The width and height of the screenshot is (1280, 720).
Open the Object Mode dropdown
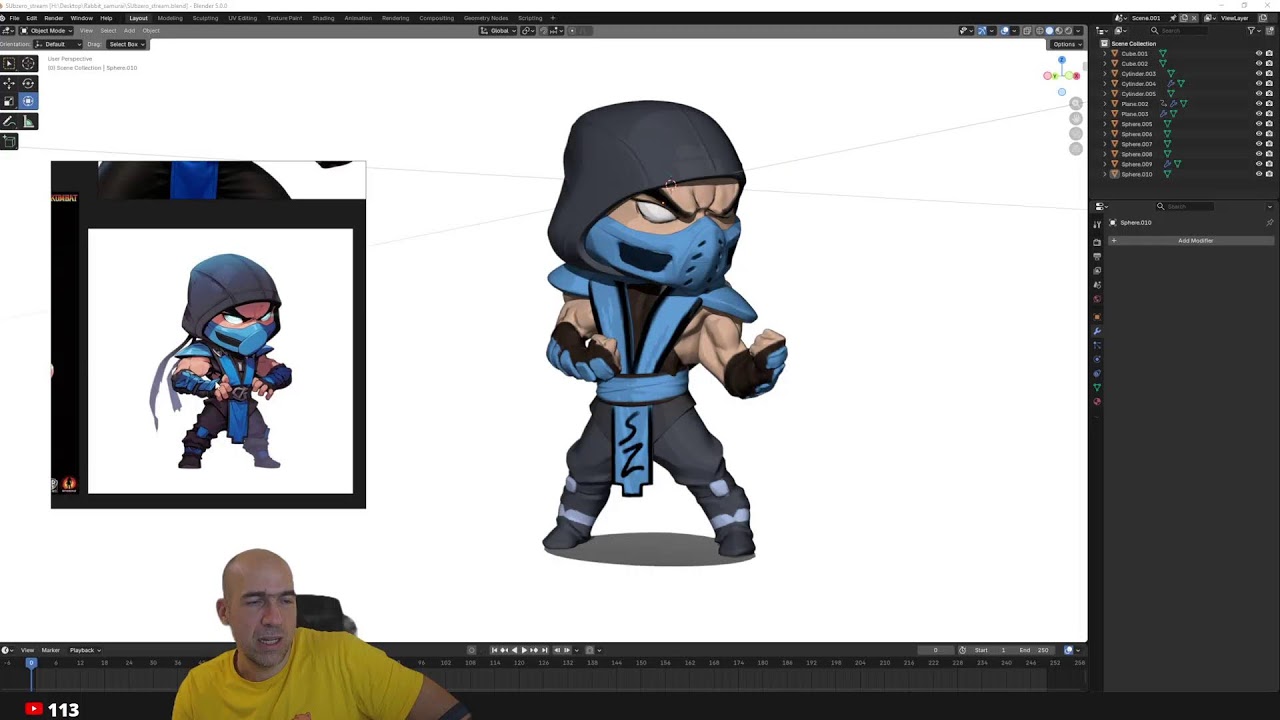46,30
